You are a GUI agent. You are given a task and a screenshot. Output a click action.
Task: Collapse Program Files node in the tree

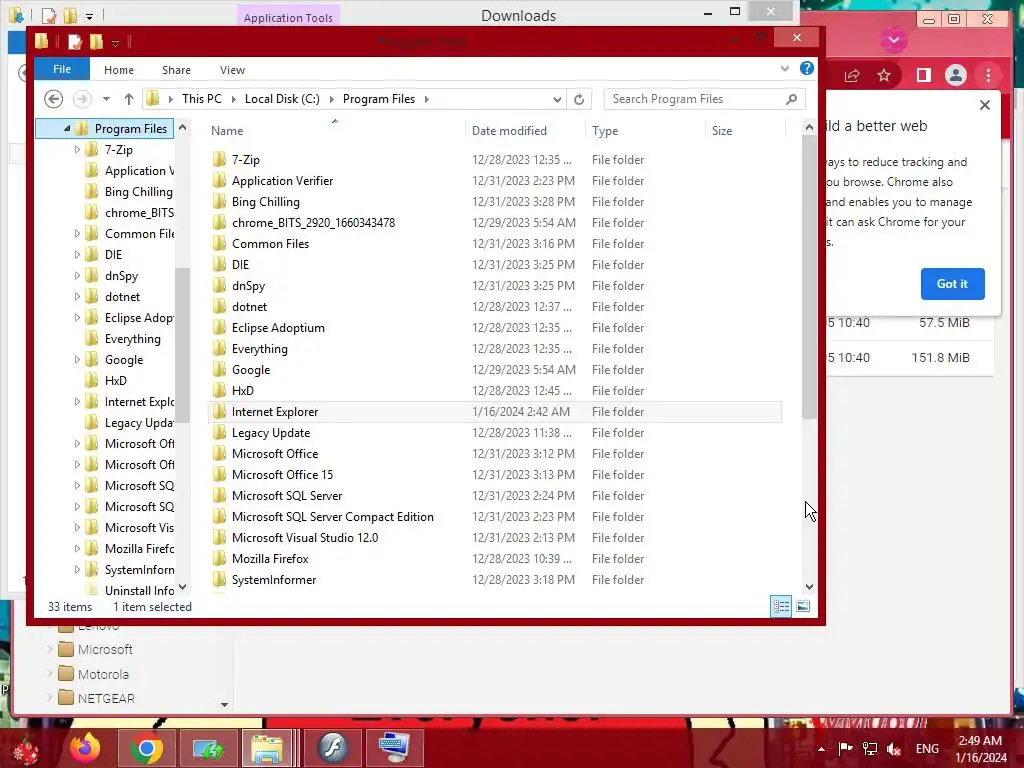coord(67,129)
